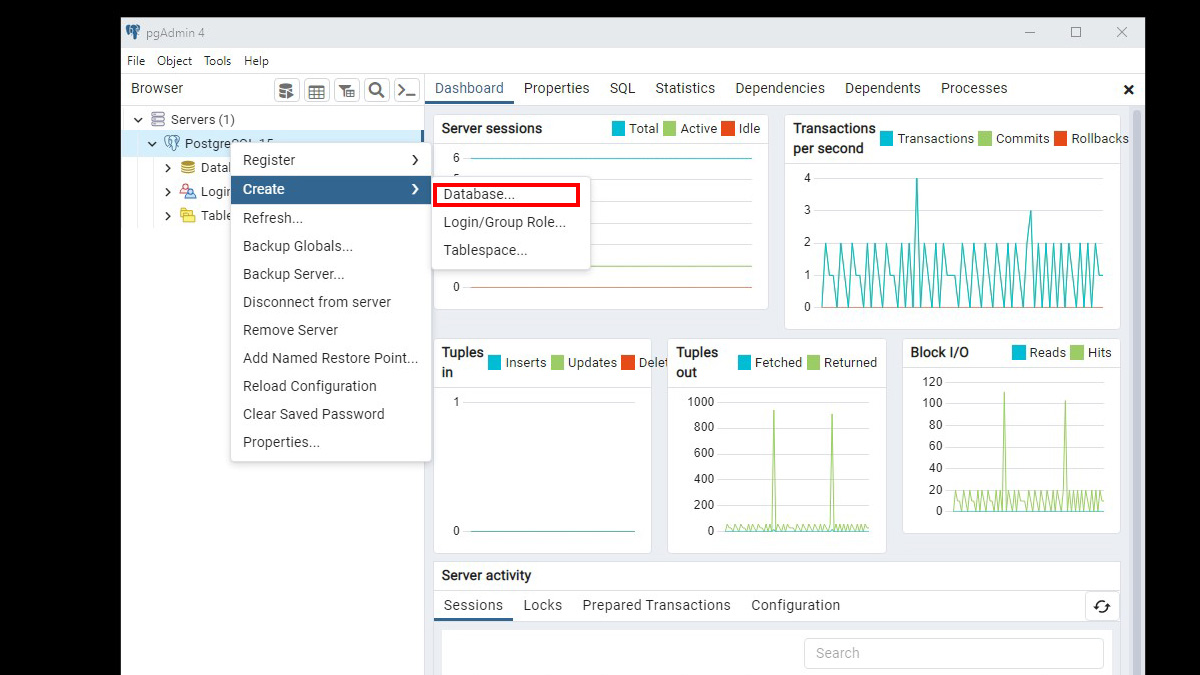The width and height of the screenshot is (1200, 675).
Task: Choose Backup Globals... in context menu
Action: click(x=297, y=246)
